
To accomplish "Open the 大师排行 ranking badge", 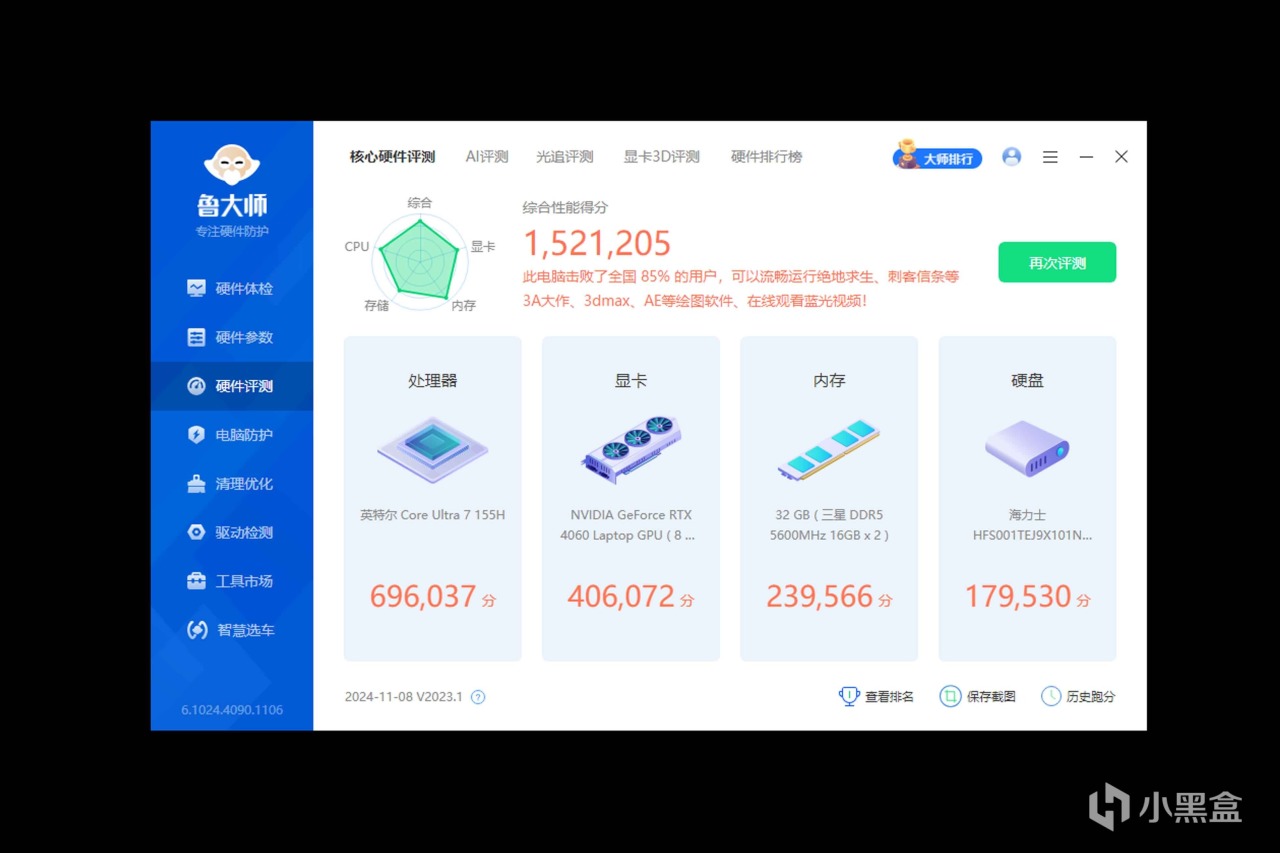I will click(938, 157).
